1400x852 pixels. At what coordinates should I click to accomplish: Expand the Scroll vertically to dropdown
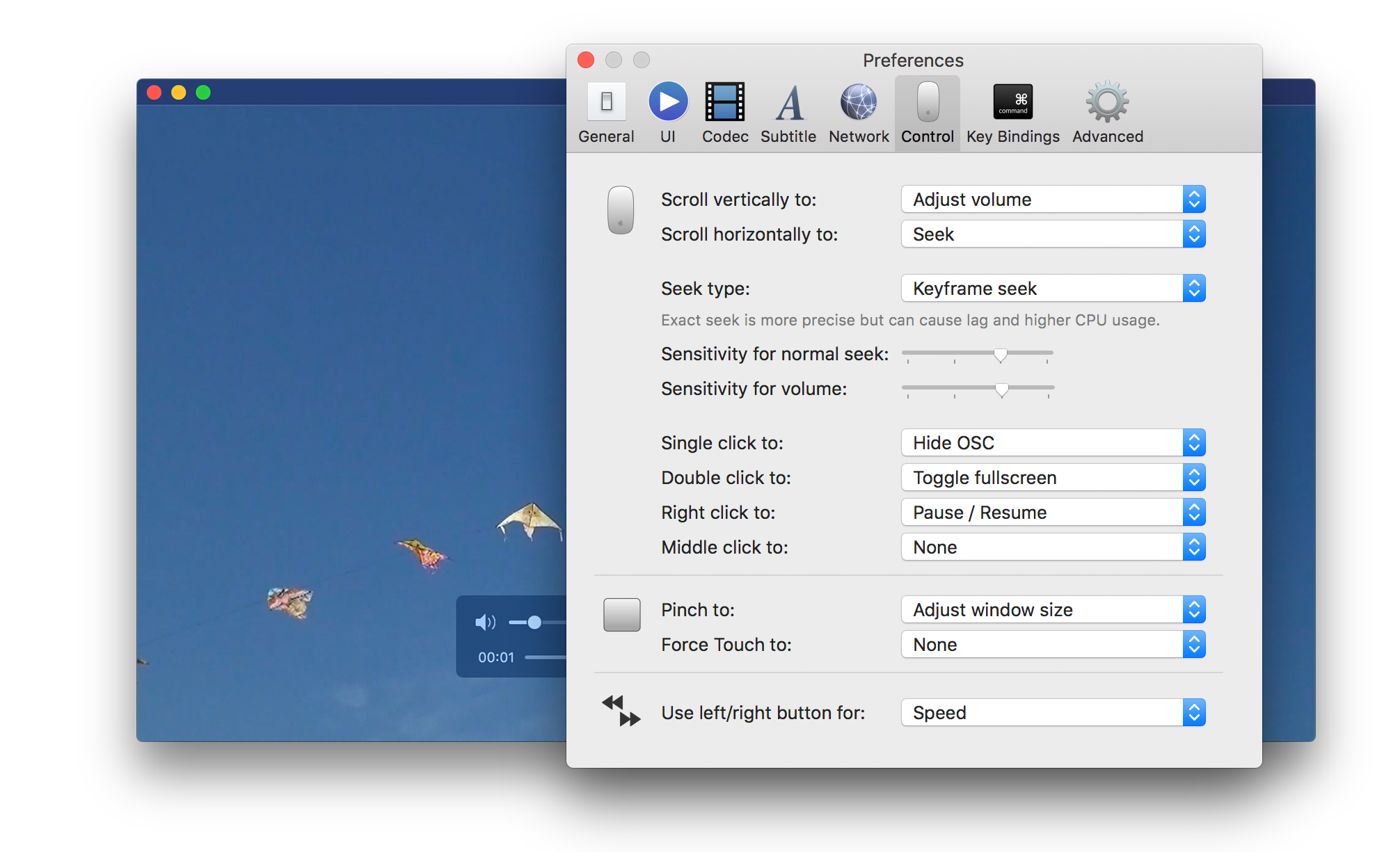1053,200
